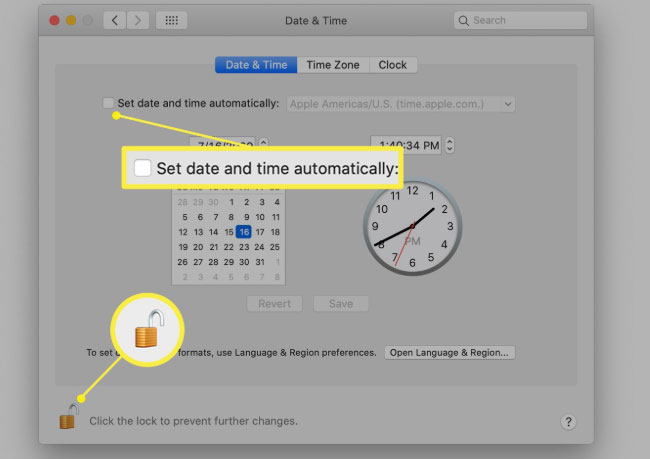Viewport: 650px width, 459px height.
Task: Click the up arrow of the time stepper
Action: (449, 141)
